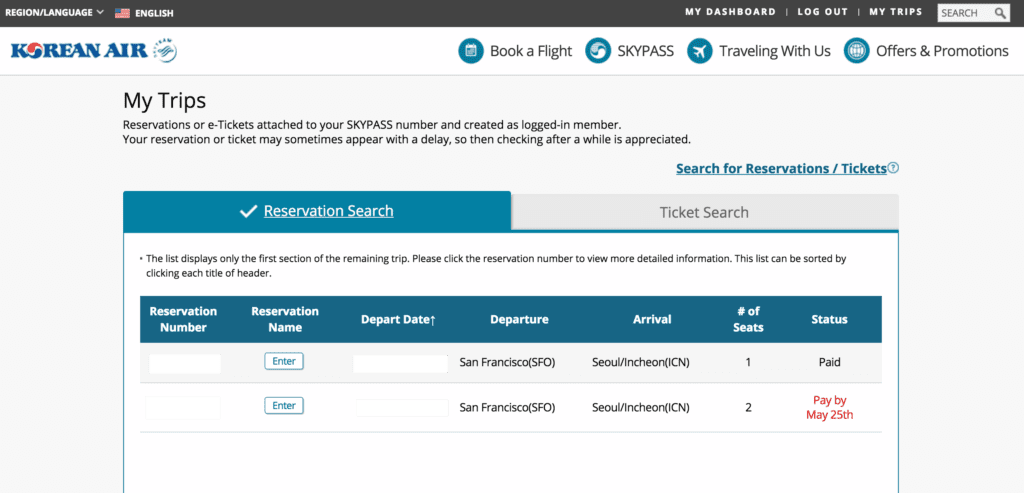Screen dimensions: 1024x493
Task: Click the Offers & Promotions globe icon
Action: click(856, 51)
